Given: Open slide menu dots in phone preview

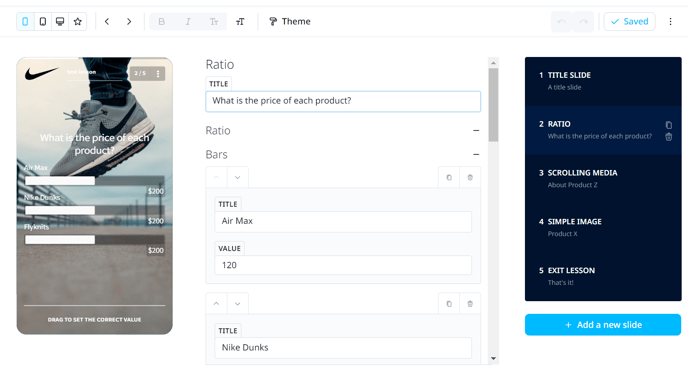Looking at the screenshot, I should click(x=158, y=74).
